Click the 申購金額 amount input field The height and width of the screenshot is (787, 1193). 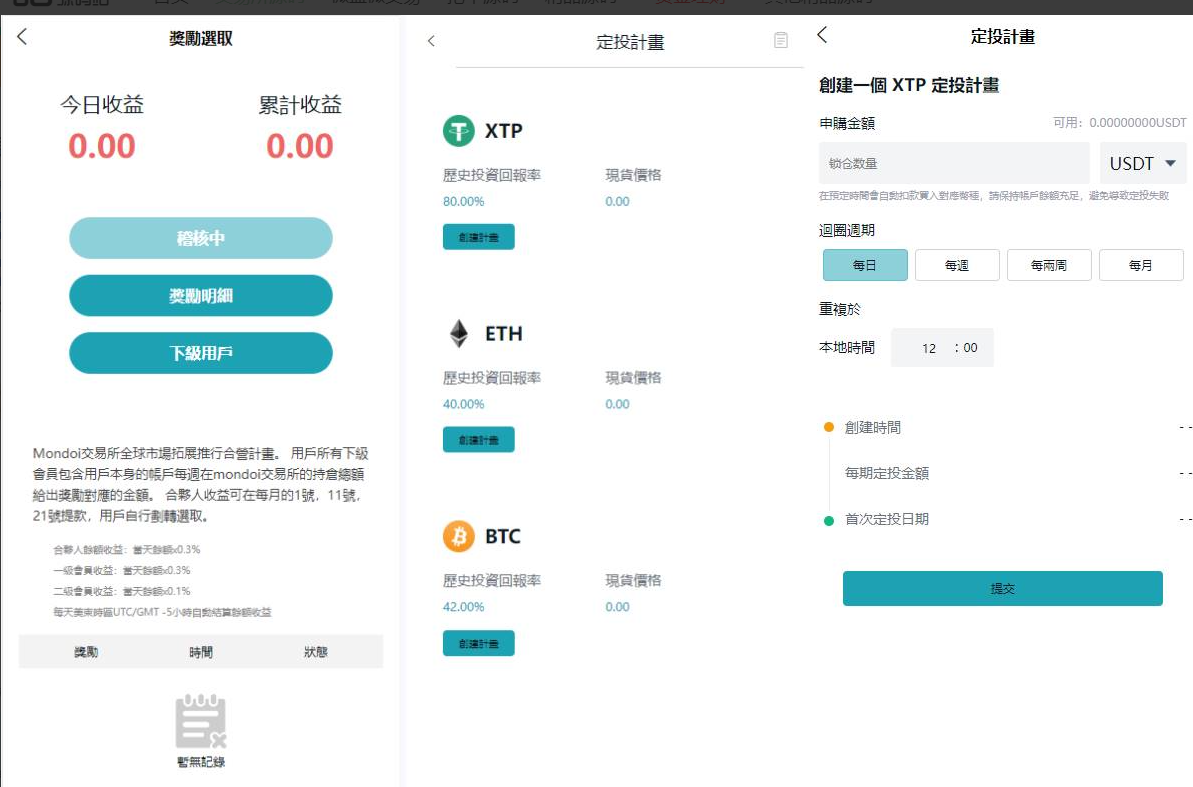pos(953,163)
